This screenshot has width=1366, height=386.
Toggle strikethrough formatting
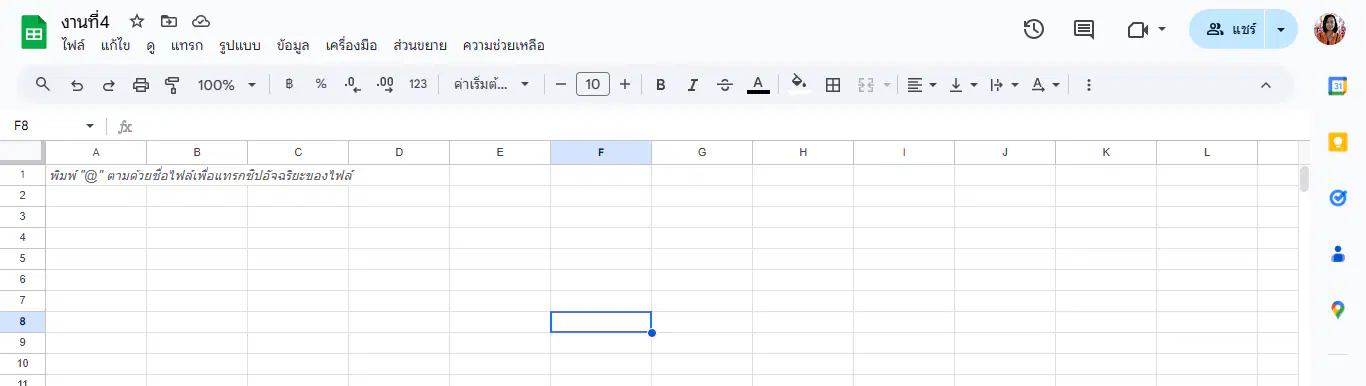tap(725, 85)
